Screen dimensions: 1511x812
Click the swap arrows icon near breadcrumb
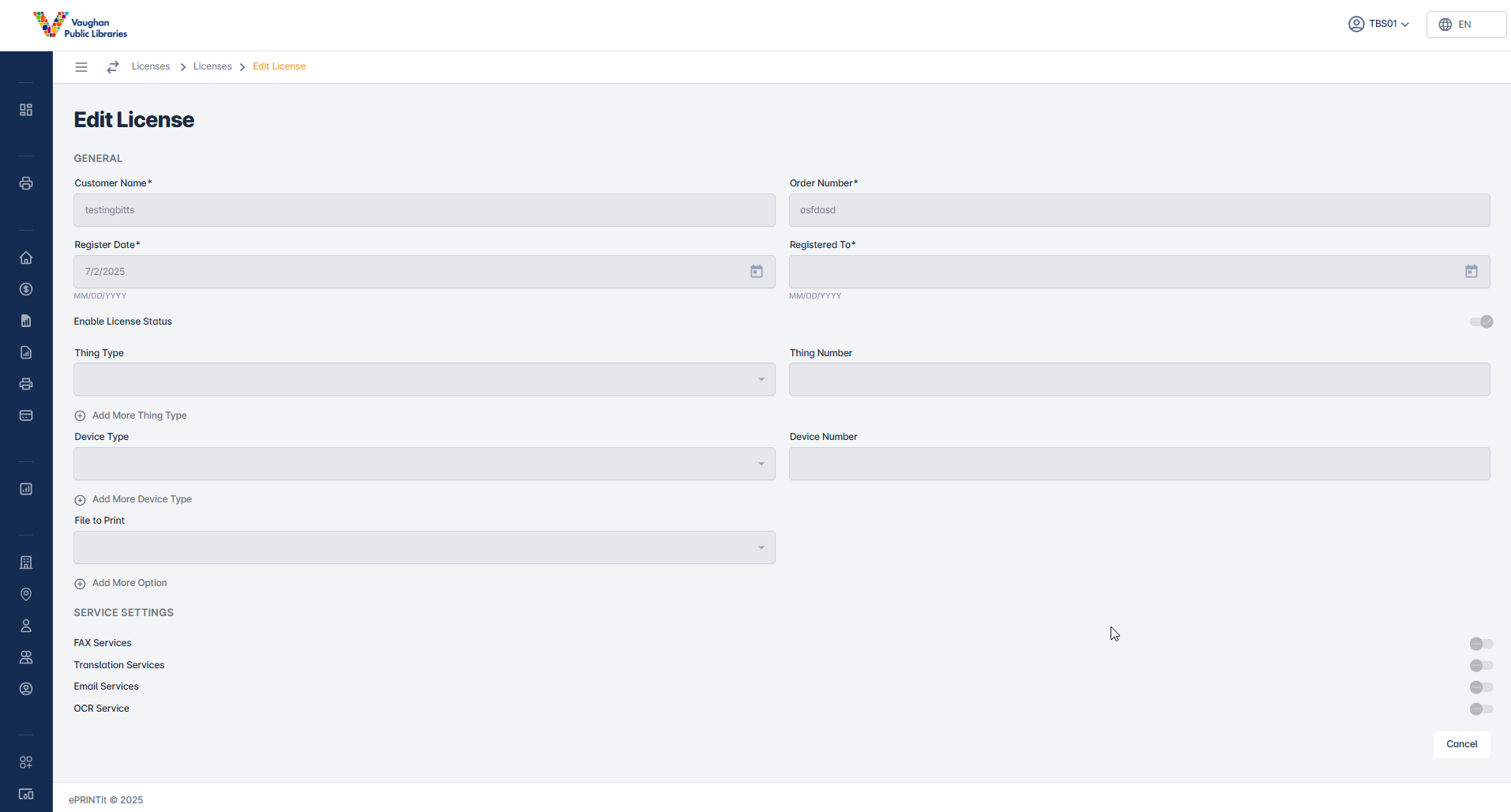113,67
